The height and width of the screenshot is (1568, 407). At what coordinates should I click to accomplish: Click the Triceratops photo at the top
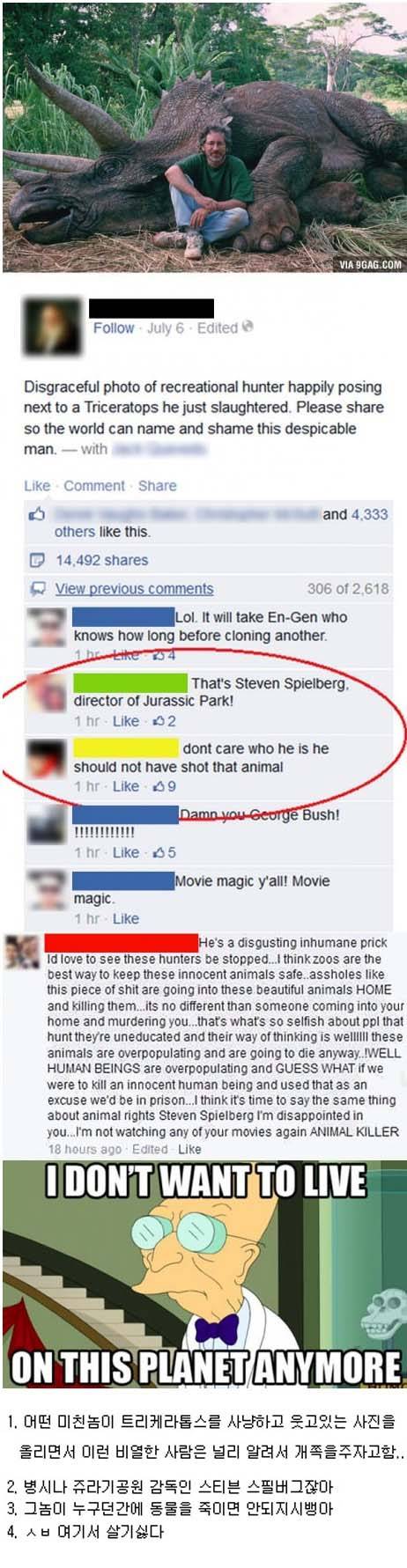click(x=203, y=136)
